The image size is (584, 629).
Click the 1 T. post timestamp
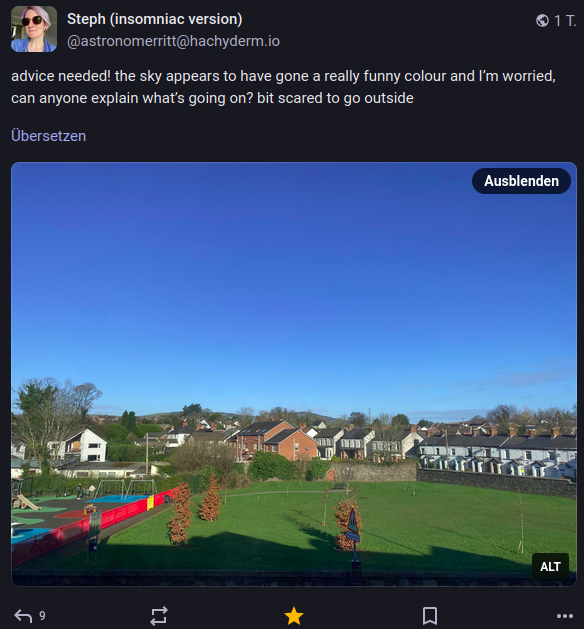pyautogui.click(x=565, y=21)
